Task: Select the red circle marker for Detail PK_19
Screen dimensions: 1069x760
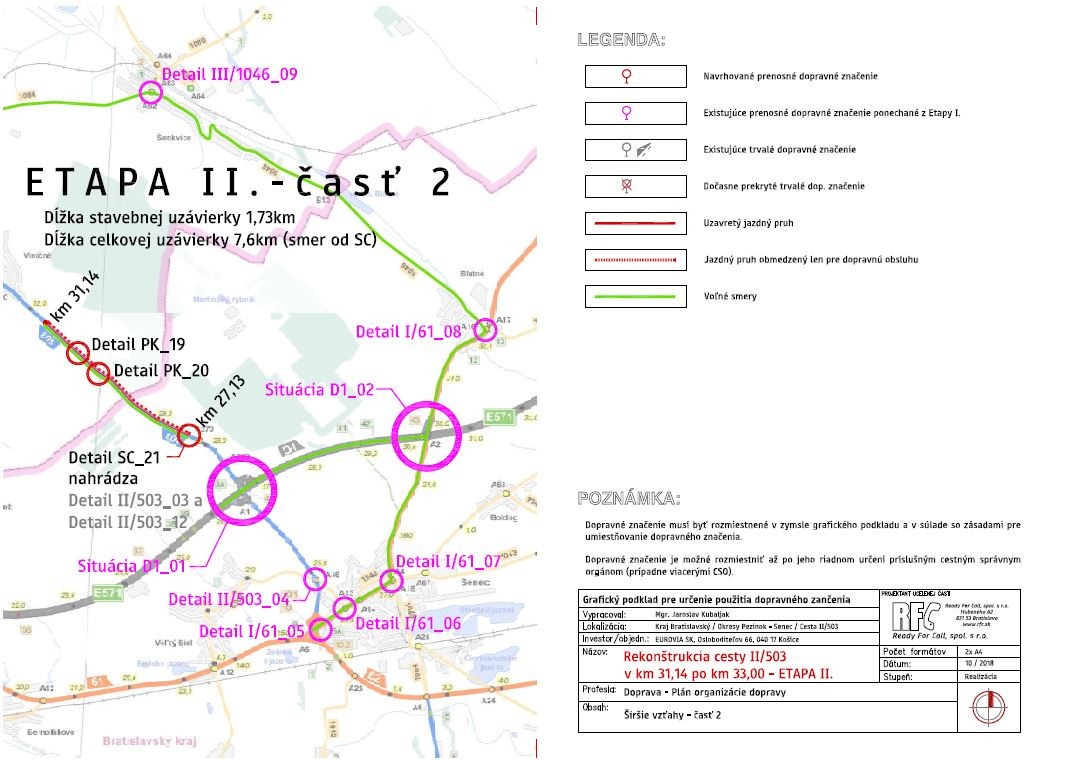Action: [77, 352]
